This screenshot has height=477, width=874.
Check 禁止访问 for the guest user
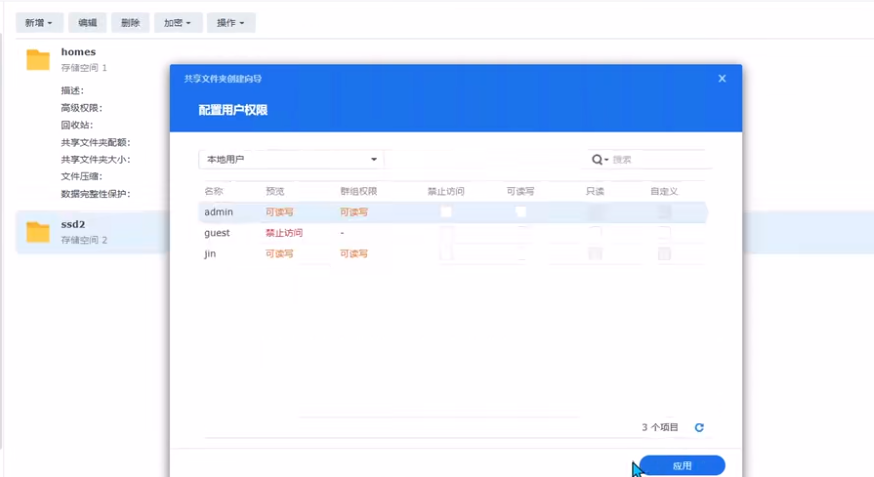tap(446, 233)
